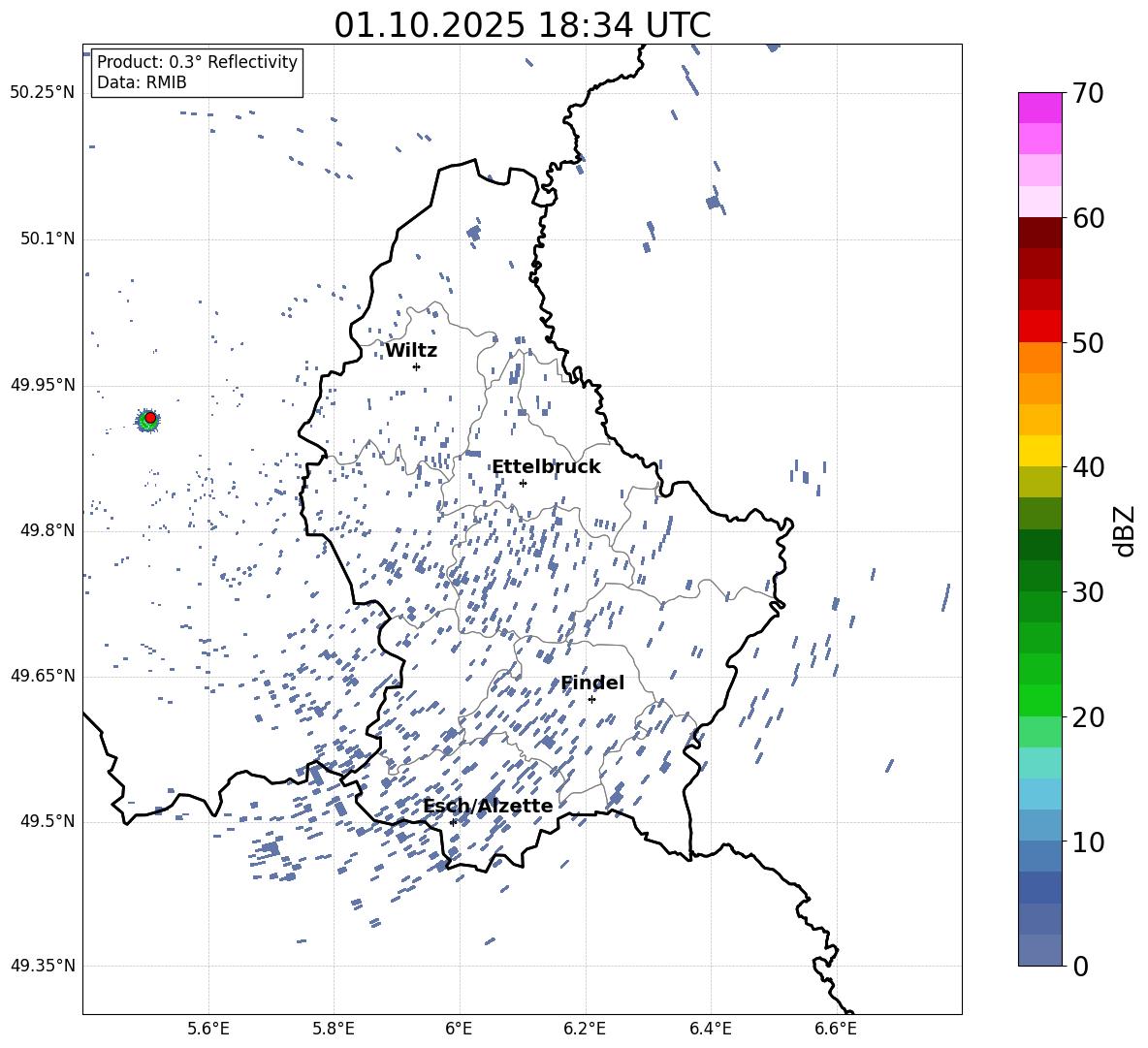Click the Esch/Alzette label text
This screenshot has height=1048, width=1148.
[x=488, y=807]
